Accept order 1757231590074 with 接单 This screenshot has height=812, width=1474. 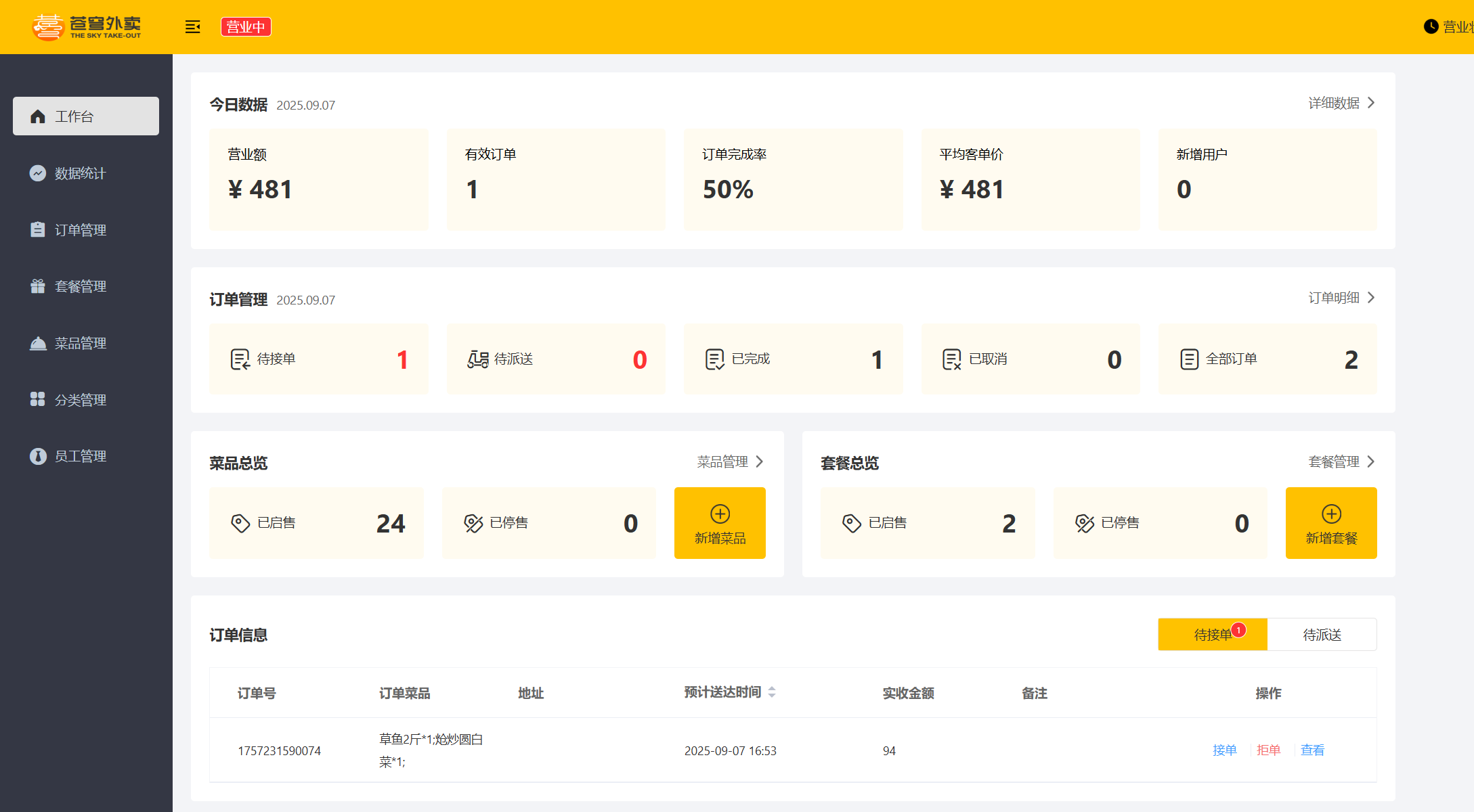click(1225, 750)
